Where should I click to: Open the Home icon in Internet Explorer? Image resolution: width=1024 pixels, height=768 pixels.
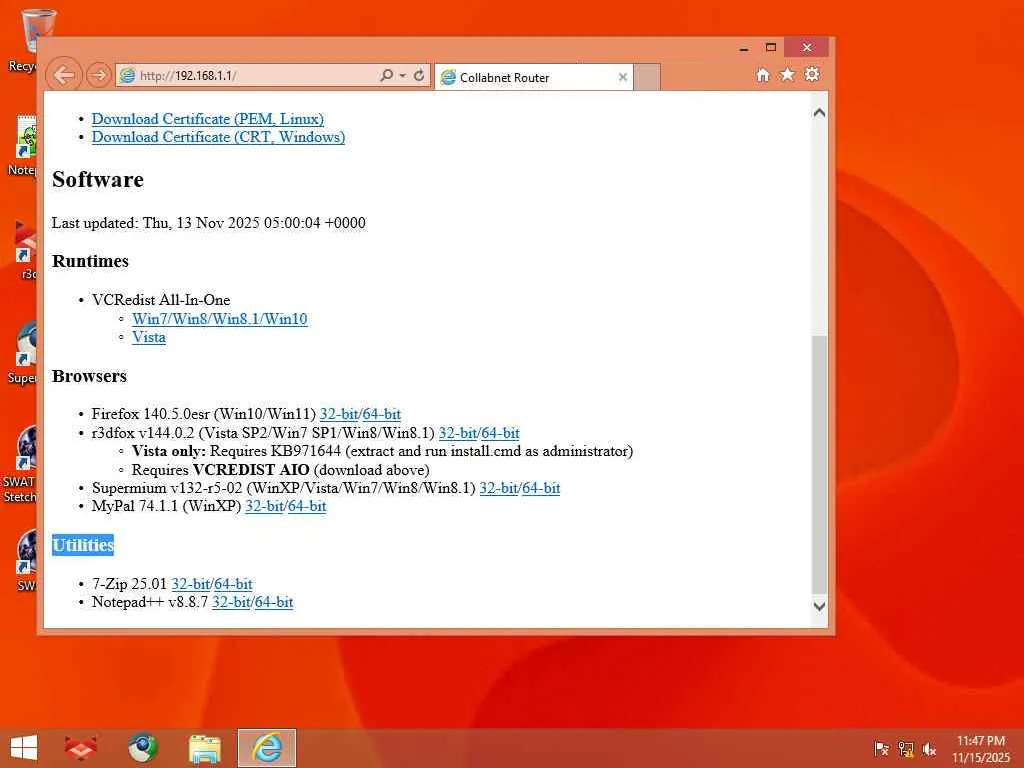pyautogui.click(x=763, y=74)
